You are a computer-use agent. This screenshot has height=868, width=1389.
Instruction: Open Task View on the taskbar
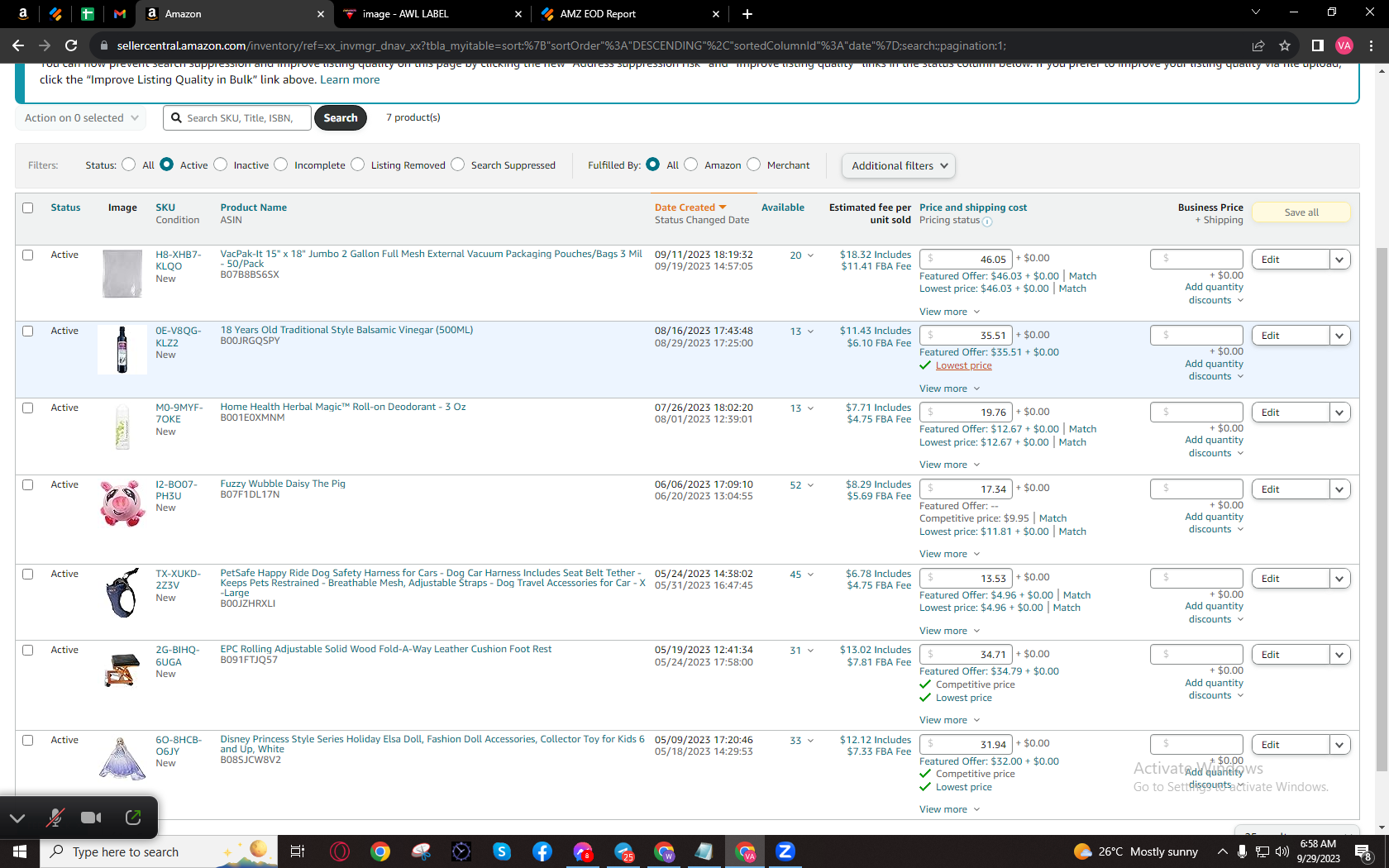[x=298, y=851]
